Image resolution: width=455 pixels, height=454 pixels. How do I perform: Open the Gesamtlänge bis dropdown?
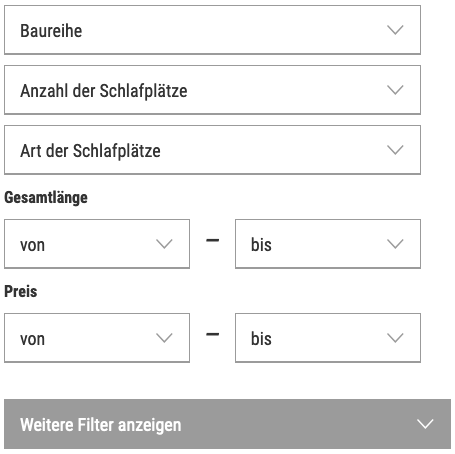click(x=328, y=244)
